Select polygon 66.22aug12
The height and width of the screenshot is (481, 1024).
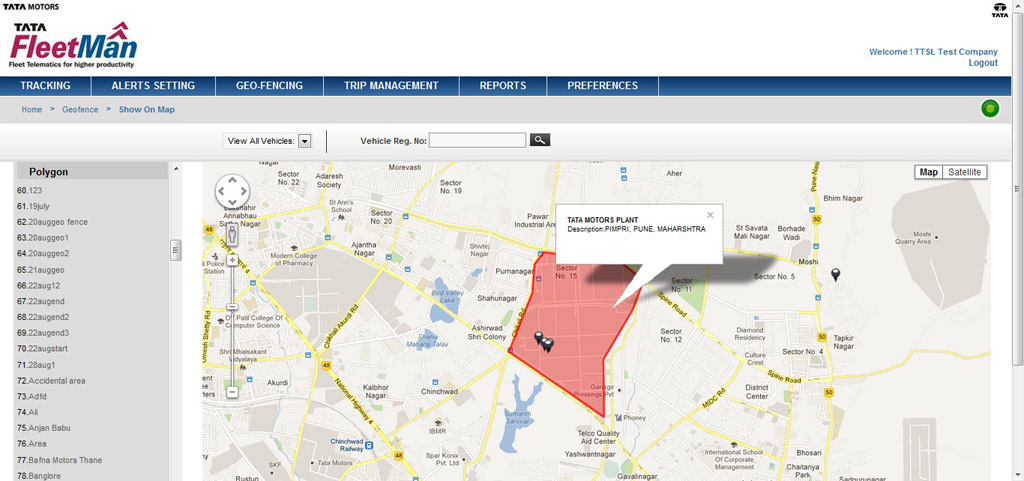pos(39,285)
